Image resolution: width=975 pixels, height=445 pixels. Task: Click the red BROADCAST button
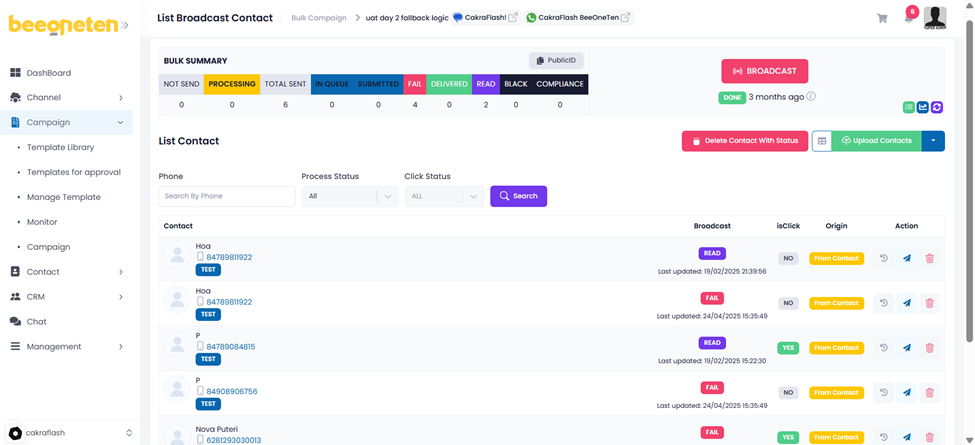tap(765, 71)
